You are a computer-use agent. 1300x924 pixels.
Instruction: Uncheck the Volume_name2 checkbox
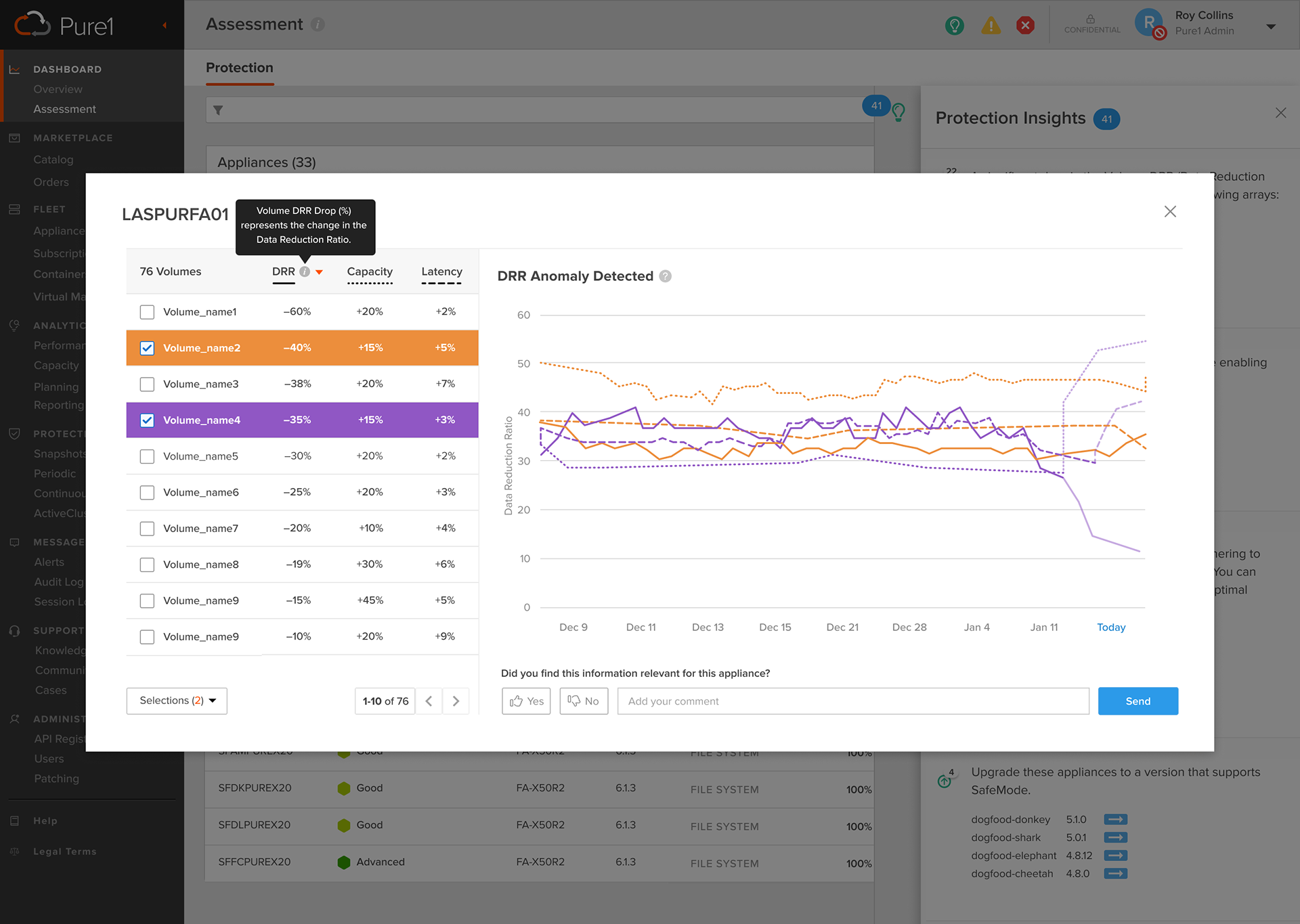click(x=147, y=348)
